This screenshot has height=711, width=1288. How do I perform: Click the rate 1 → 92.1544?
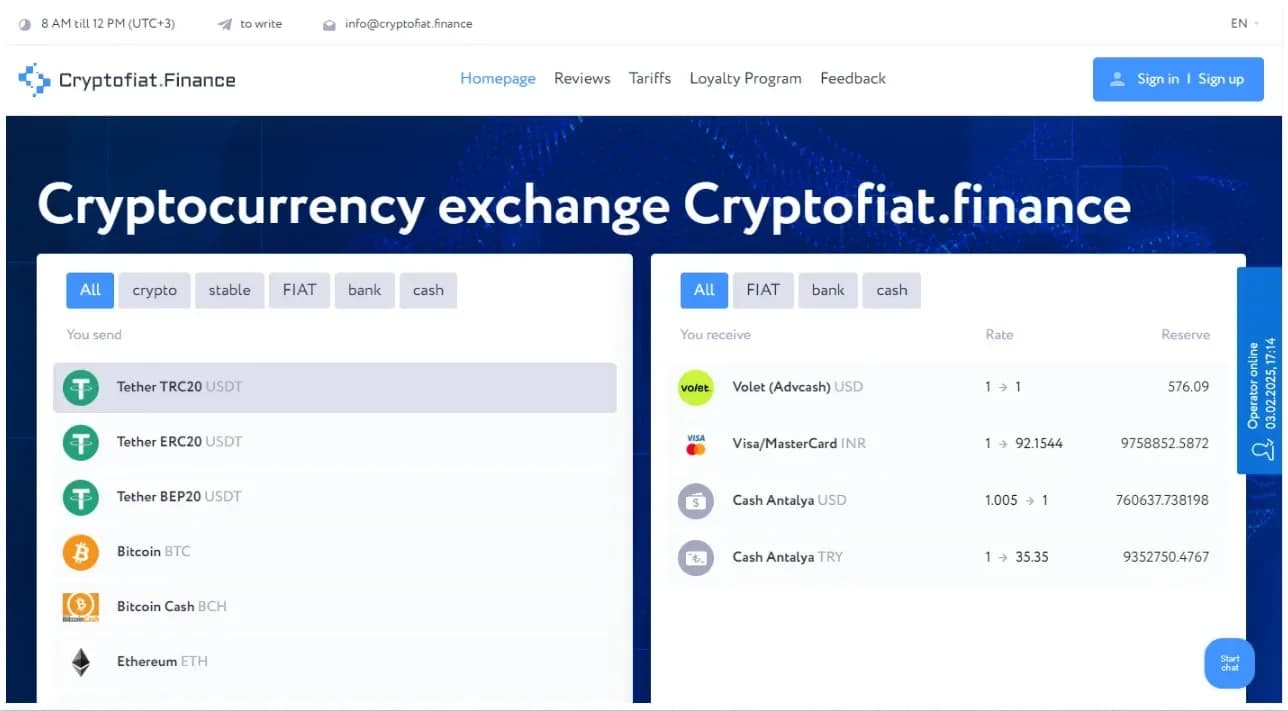point(1024,443)
